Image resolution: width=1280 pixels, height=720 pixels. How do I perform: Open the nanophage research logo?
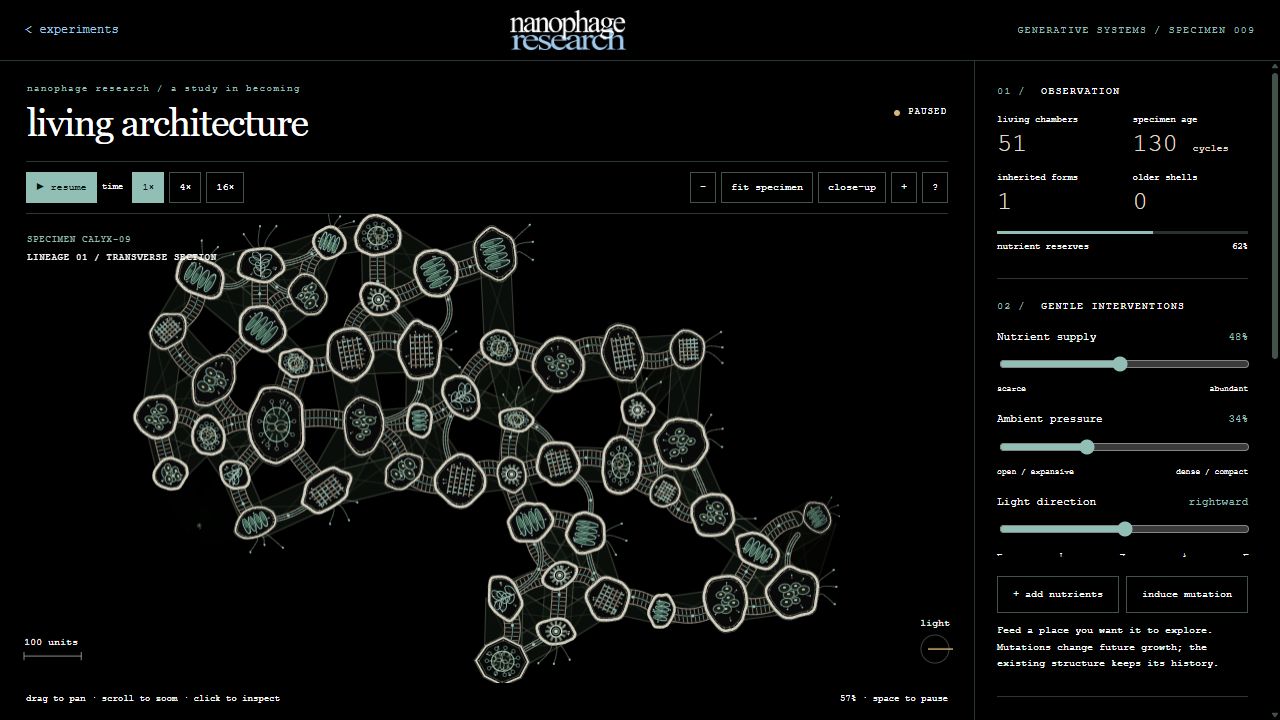click(567, 31)
